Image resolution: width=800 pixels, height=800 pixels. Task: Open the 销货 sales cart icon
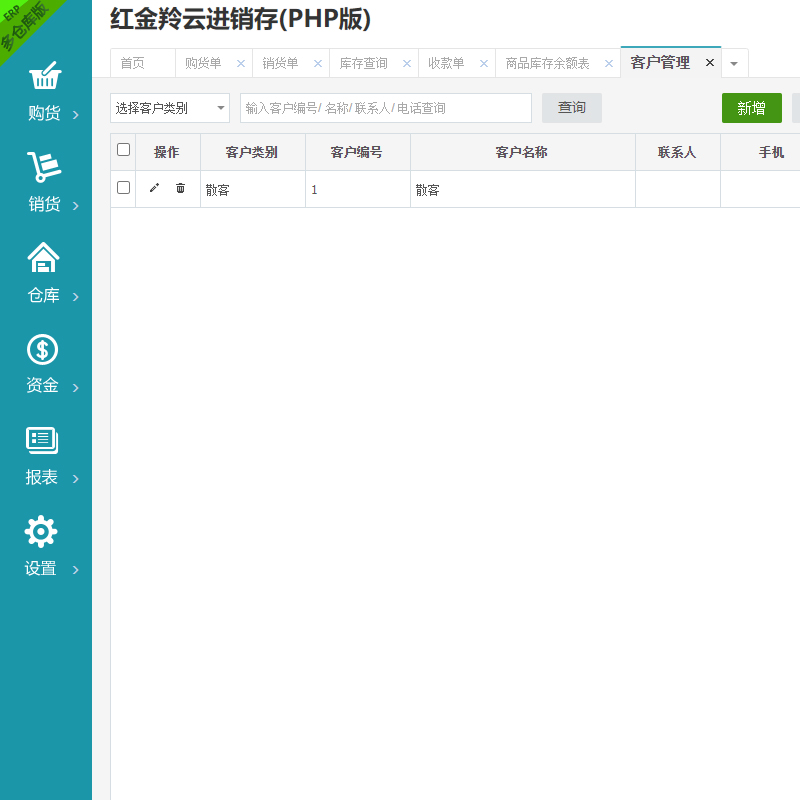(44, 167)
